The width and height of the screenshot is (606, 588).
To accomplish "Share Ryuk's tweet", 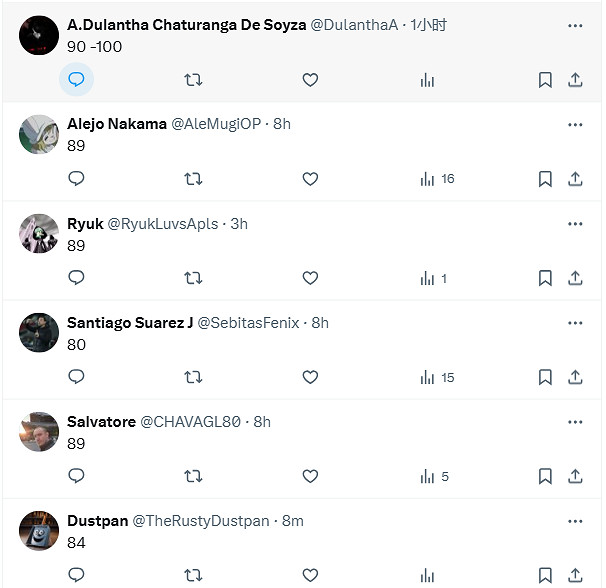I will pyautogui.click(x=575, y=278).
